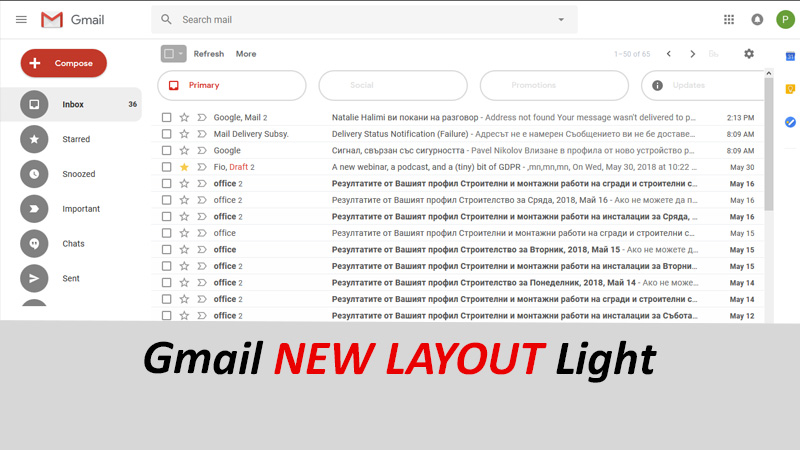
Task: Switch to the Updates tab
Action: [703, 85]
